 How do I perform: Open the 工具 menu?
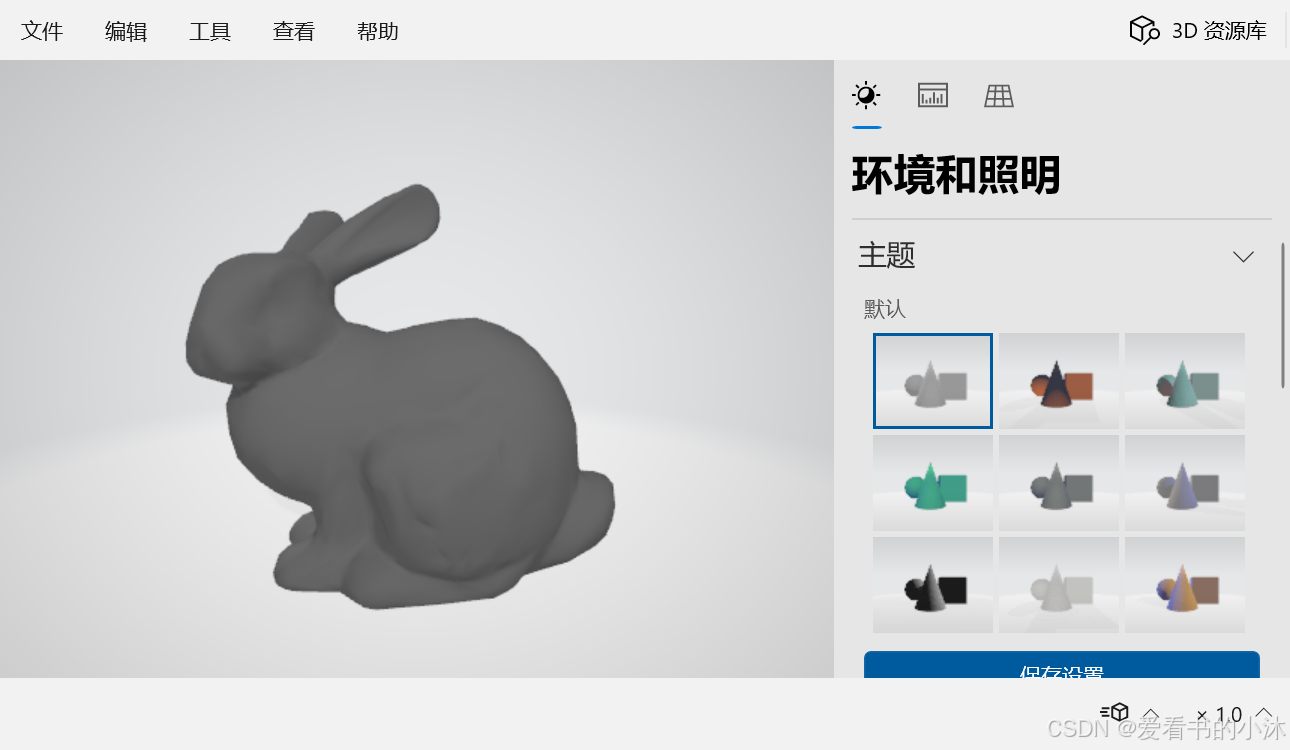(210, 31)
